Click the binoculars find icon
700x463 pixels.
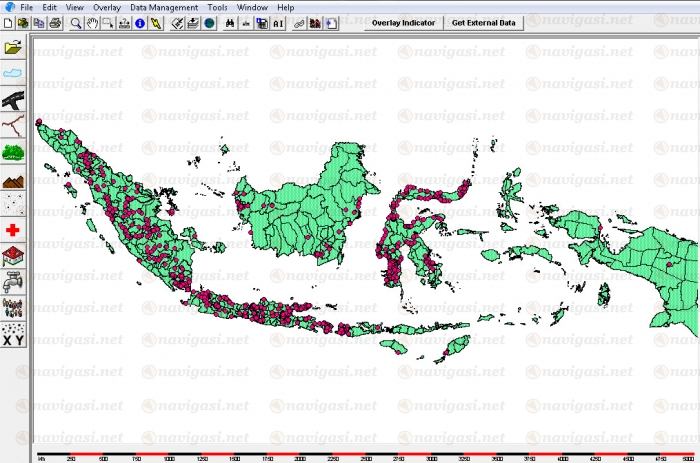(x=230, y=22)
